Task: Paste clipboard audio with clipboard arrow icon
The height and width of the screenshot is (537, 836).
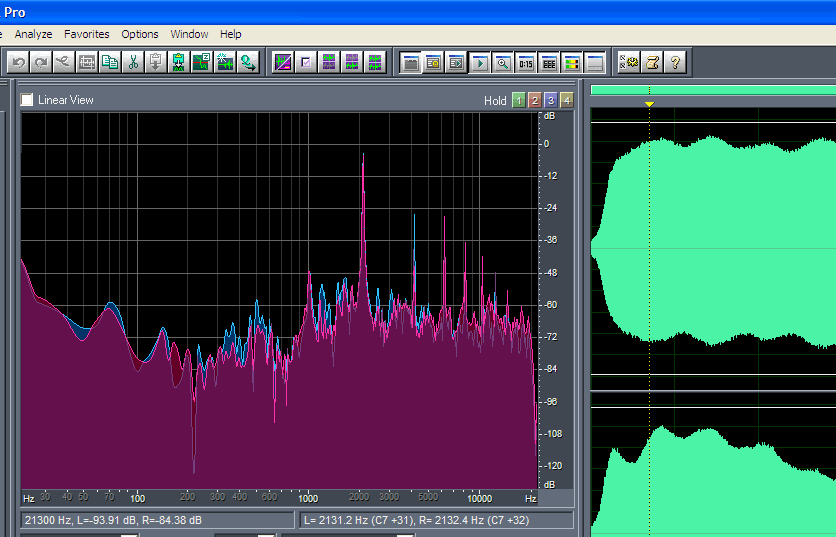Action: click(x=156, y=62)
